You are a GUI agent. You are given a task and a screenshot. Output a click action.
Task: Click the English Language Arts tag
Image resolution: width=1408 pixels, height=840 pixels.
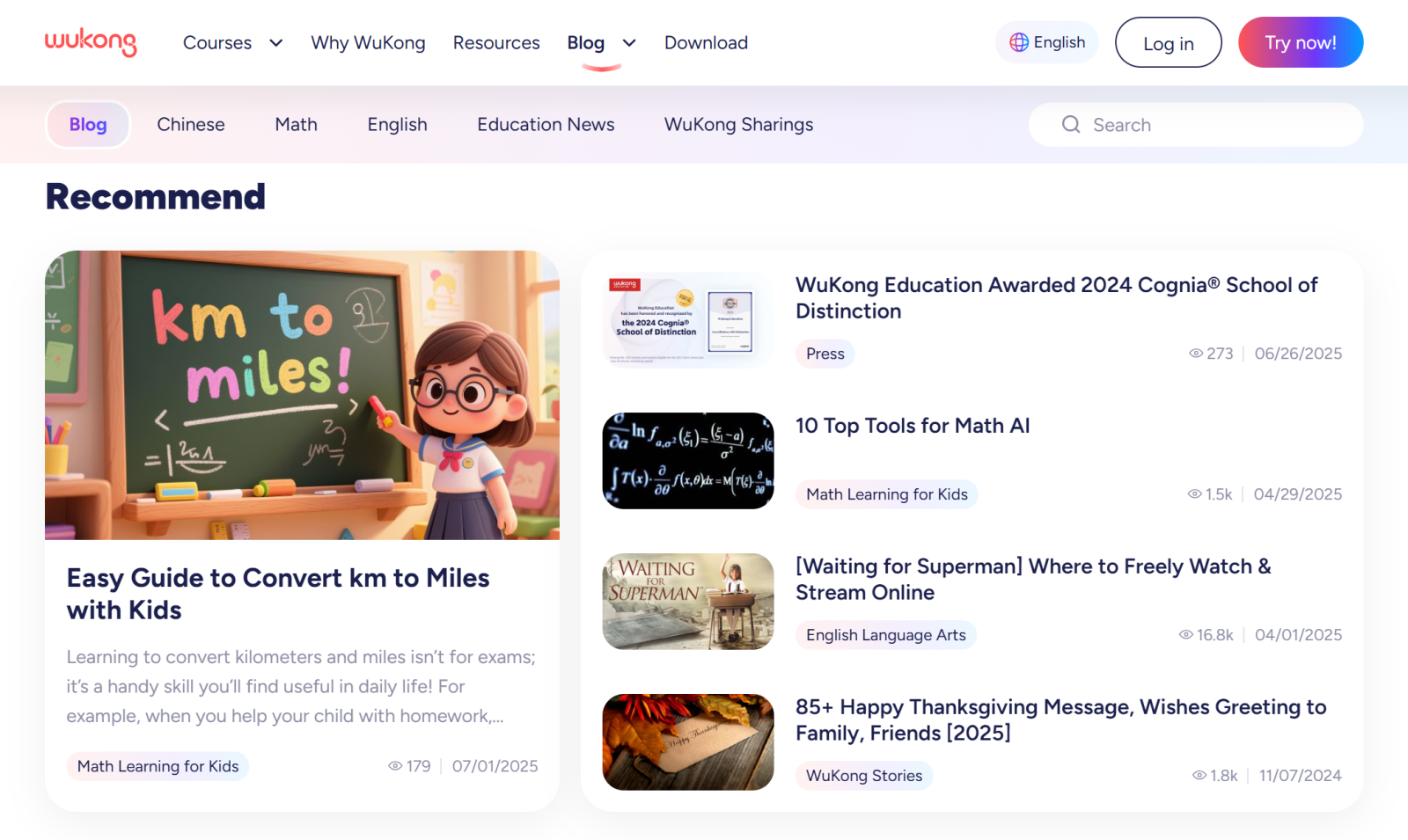point(886,635)
